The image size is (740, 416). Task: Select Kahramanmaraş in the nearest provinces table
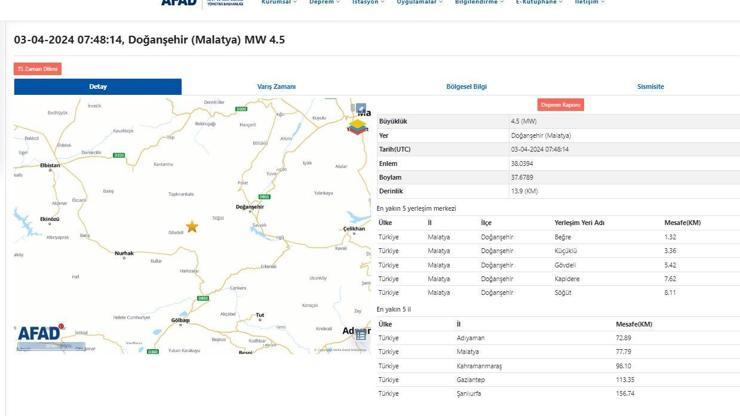tap(479, 366)
